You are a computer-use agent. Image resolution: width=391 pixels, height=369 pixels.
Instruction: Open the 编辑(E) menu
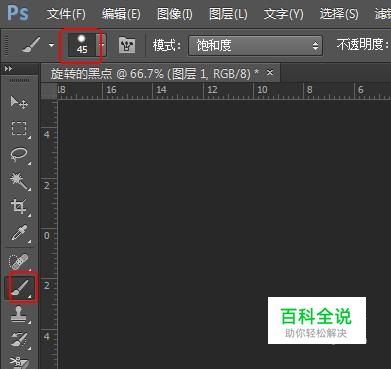121,14
